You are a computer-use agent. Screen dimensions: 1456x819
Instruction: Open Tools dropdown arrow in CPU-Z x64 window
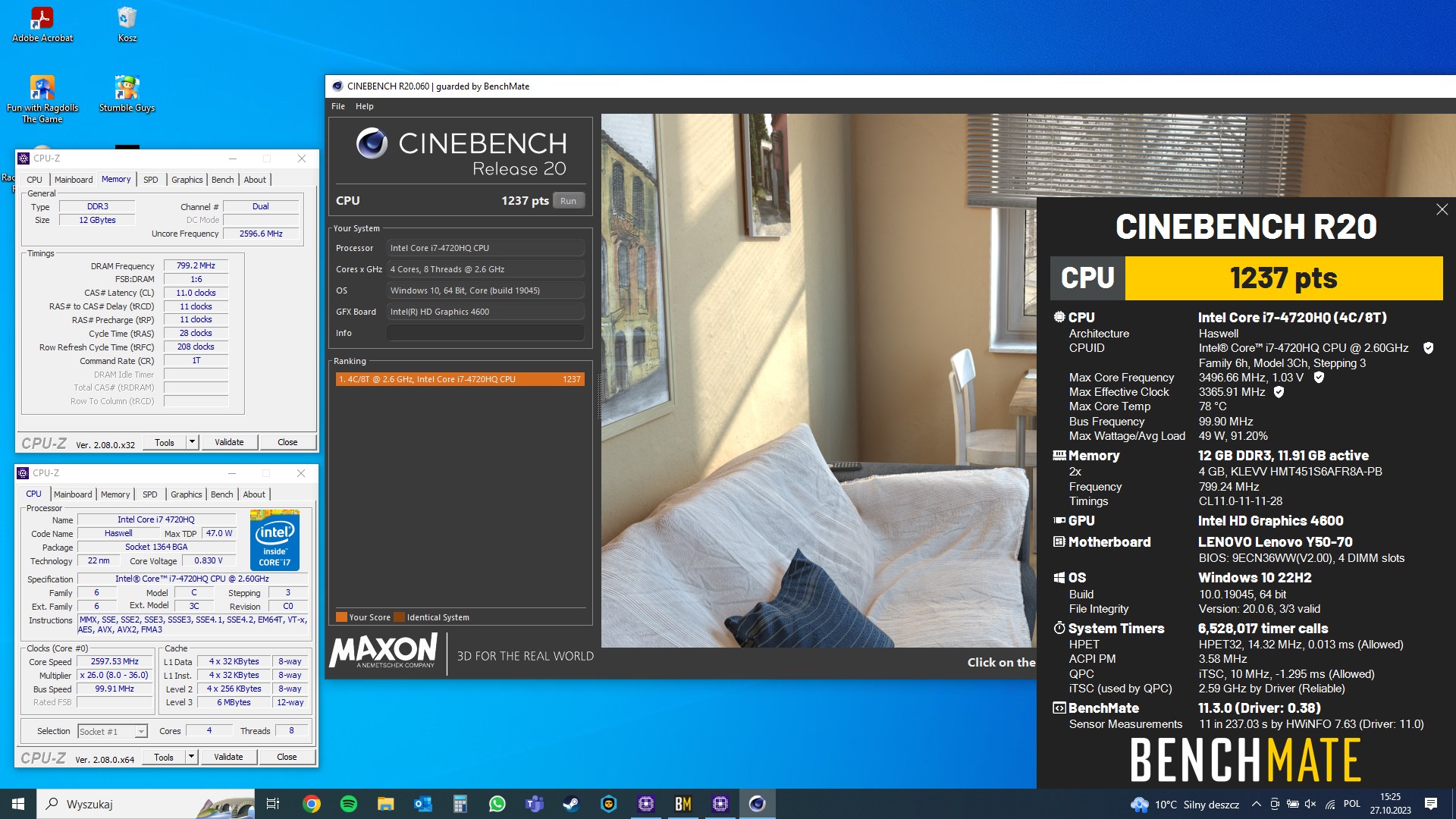click(191, 757)
